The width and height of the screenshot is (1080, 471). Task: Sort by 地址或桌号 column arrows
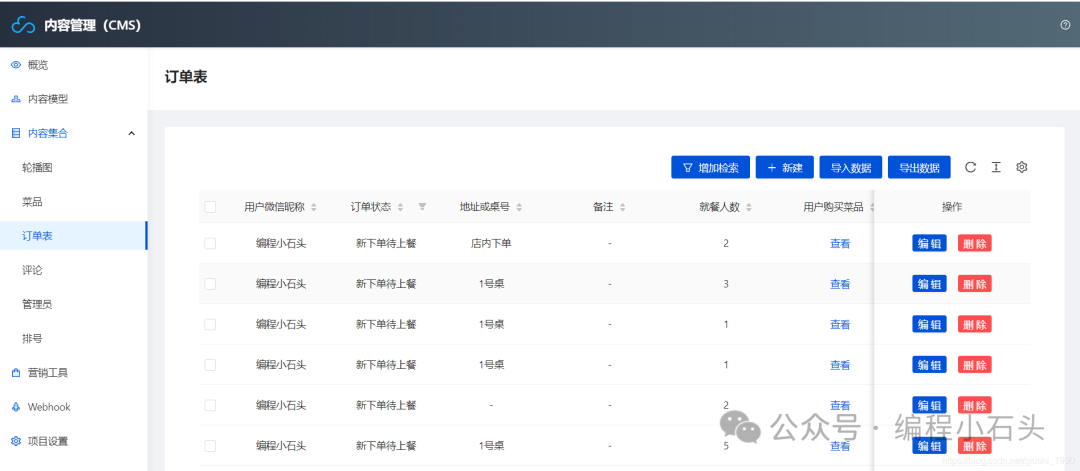coord(519,207)
